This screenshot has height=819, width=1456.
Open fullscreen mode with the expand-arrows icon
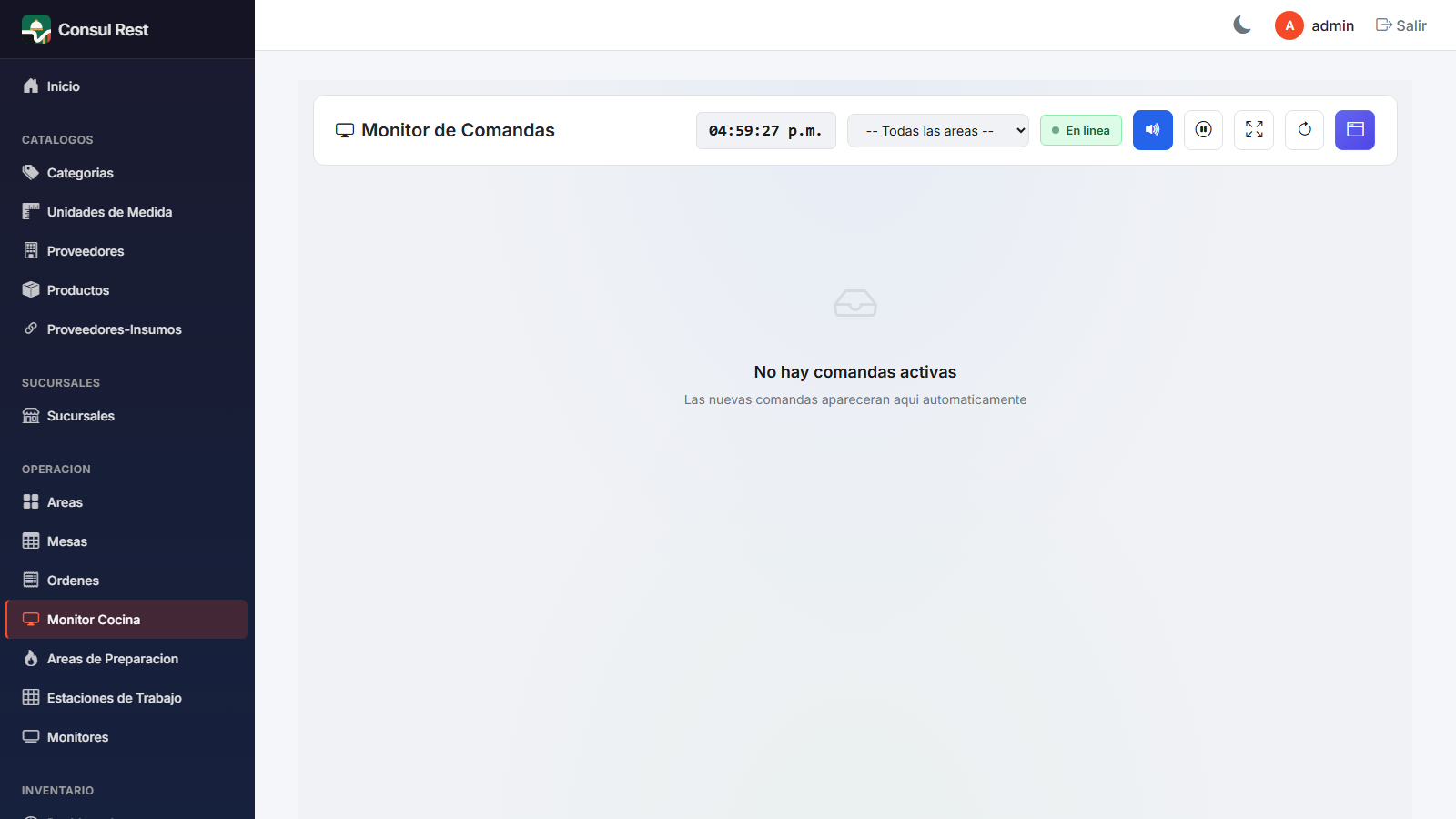click(x=1254, y=130)
